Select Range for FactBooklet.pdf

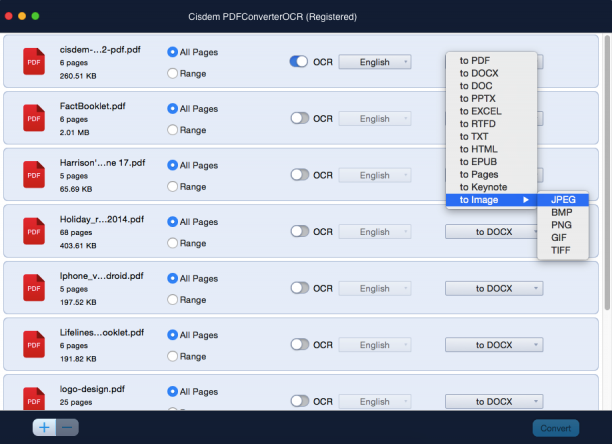point(173,130)
